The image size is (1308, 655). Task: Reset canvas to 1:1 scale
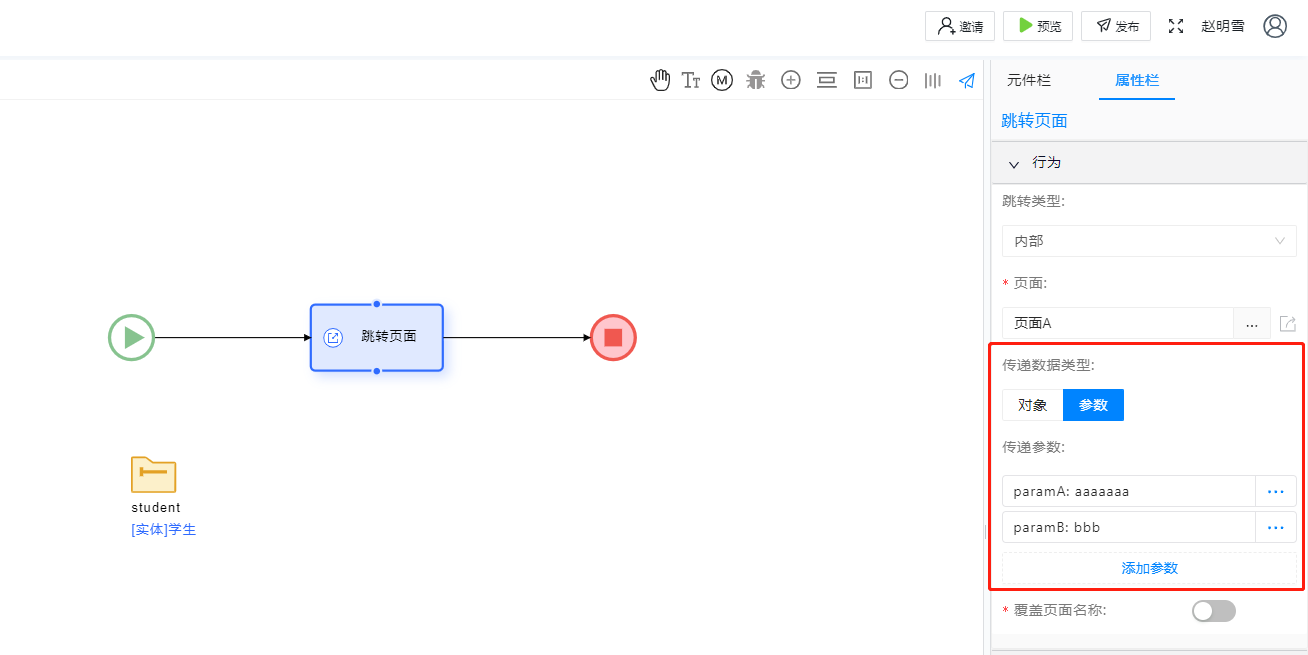[x=862, y=81]
